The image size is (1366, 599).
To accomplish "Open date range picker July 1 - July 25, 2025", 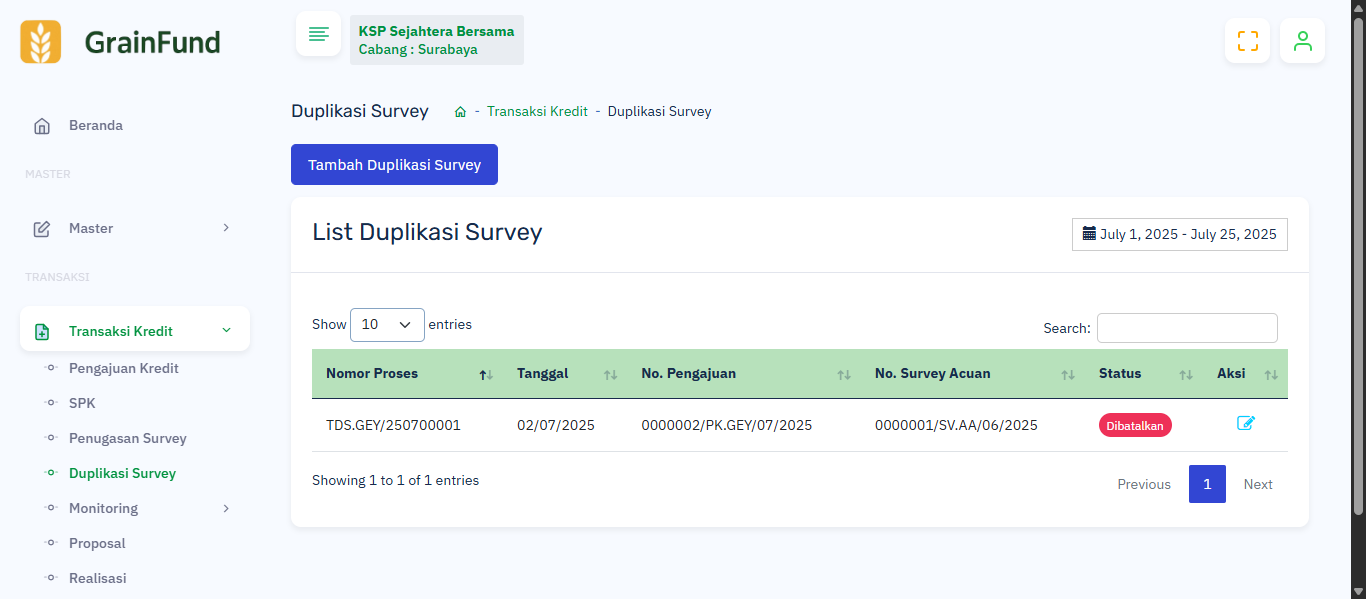I will (1180, 234).
